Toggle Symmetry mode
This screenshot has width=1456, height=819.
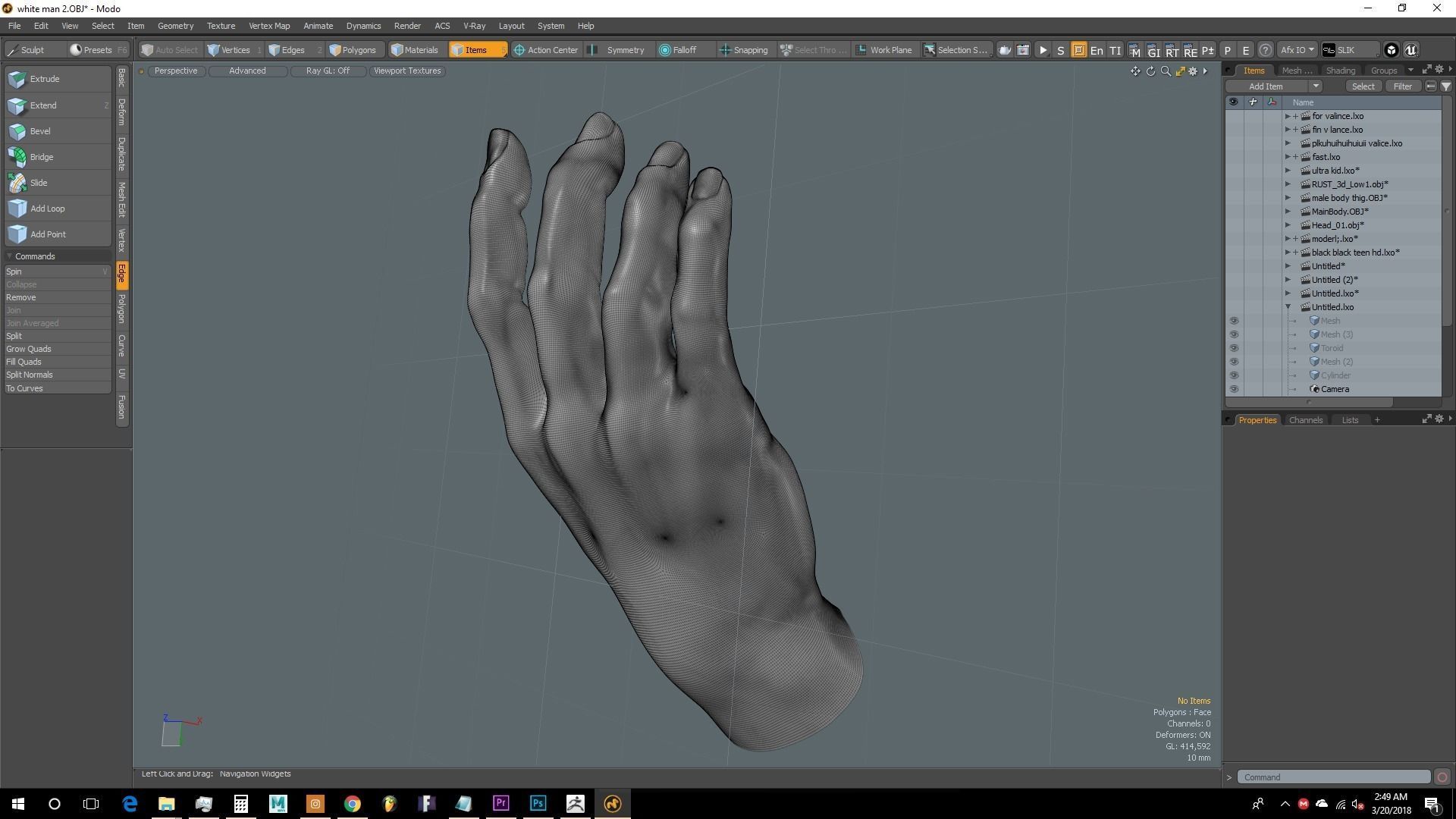617,50
